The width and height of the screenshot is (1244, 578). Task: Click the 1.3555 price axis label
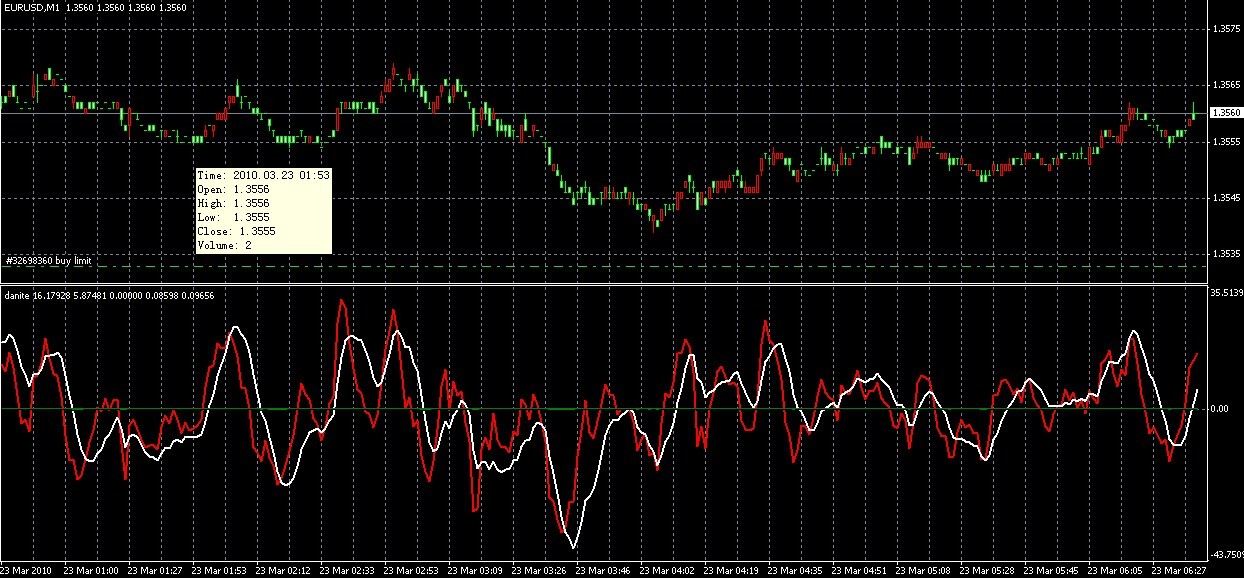pos(1226,142)
